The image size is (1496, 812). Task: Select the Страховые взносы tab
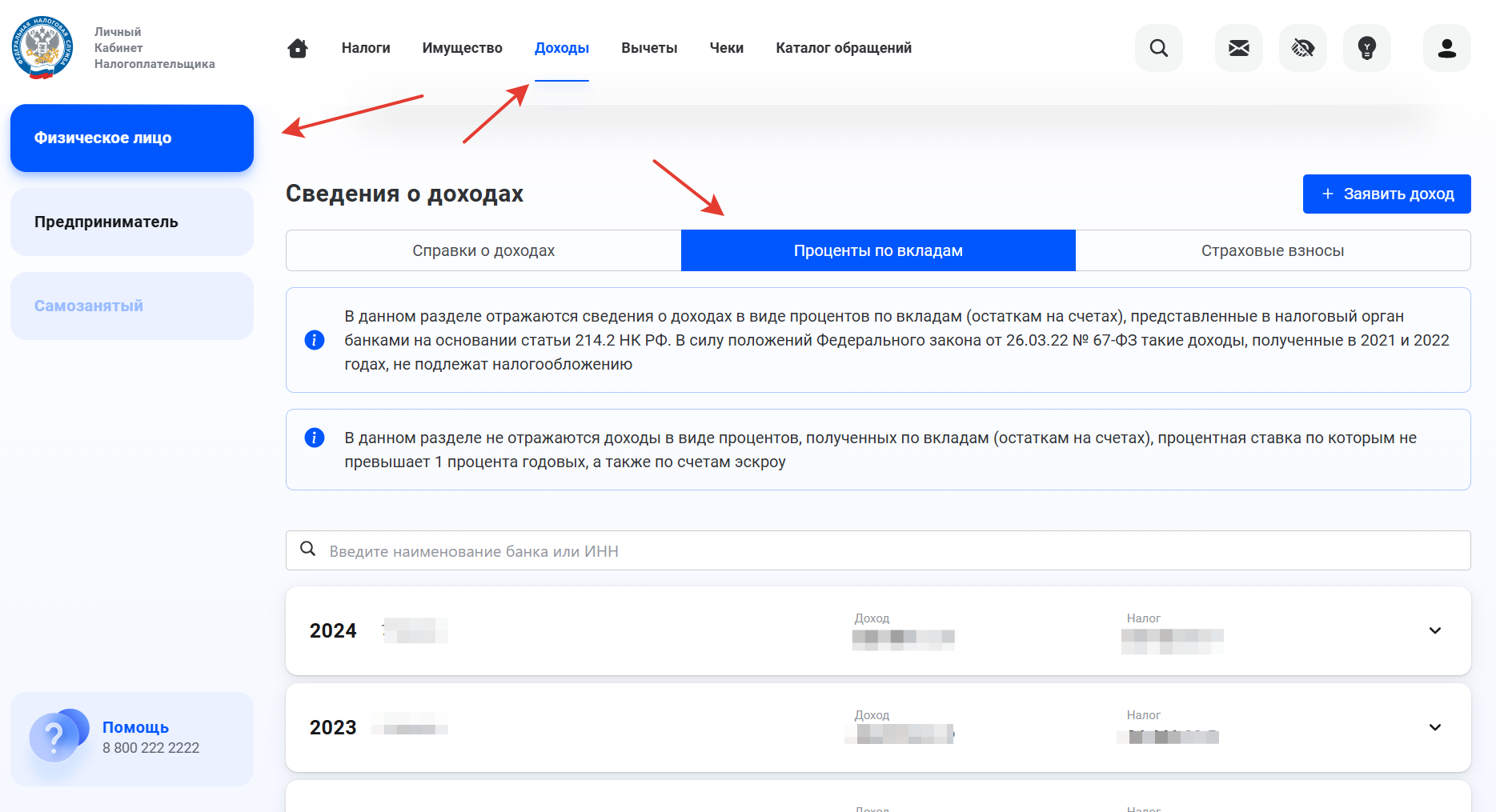click(x=1272, y=250)
